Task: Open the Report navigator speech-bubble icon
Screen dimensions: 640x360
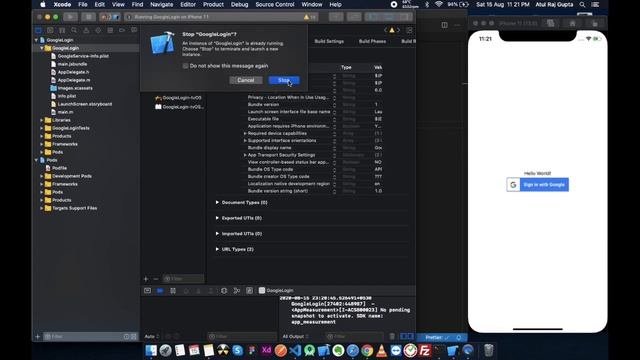Action: click(134, 30)
